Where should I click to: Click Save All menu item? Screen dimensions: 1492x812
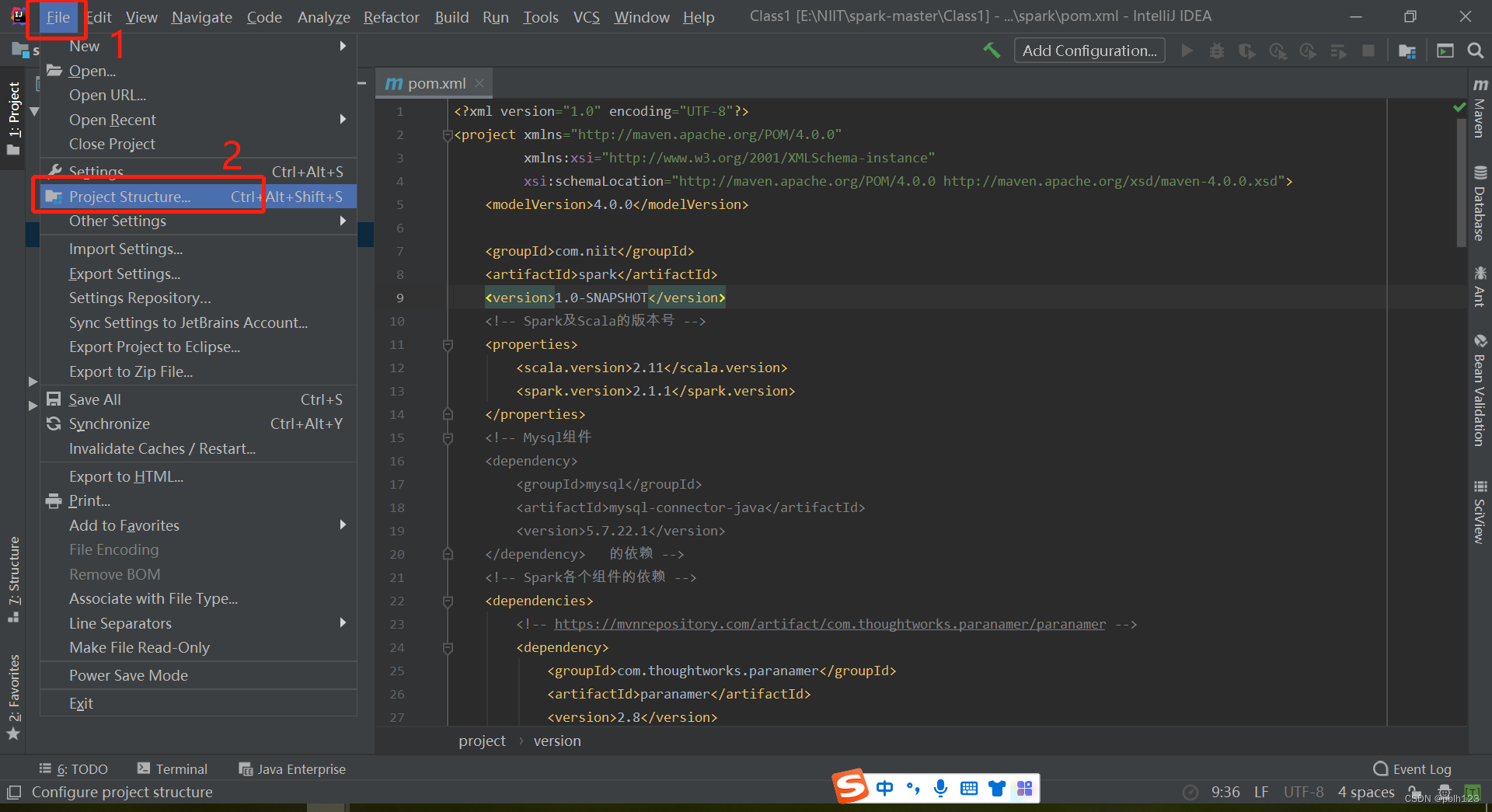198,399
